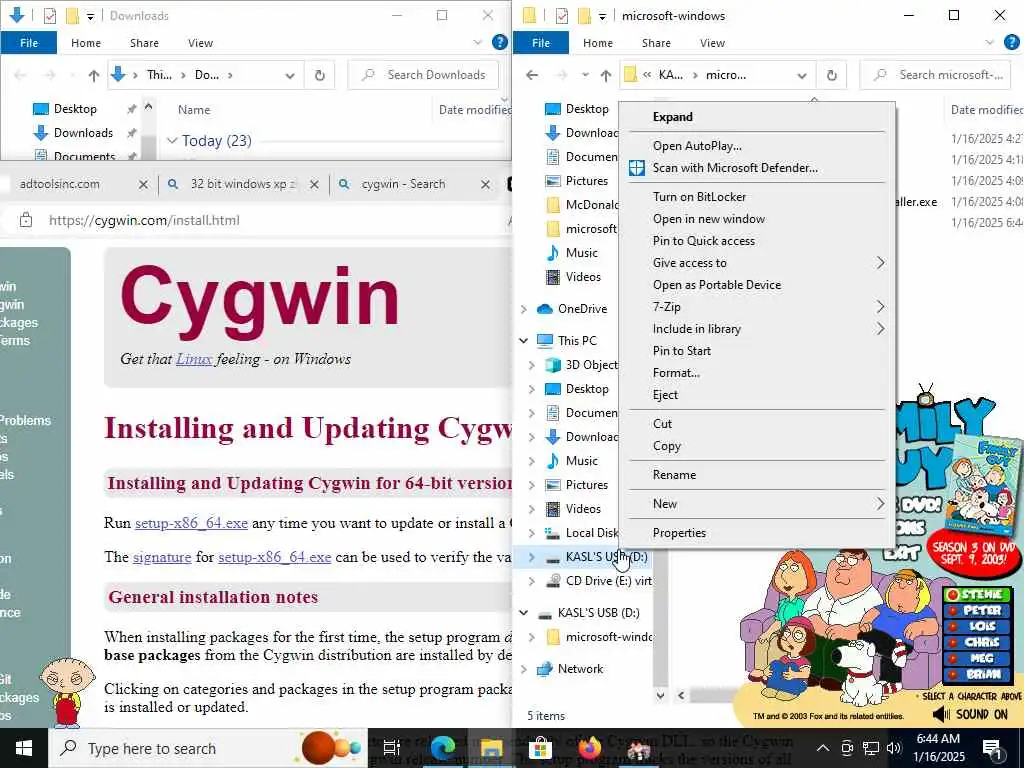The width and height of the screenshot is (1024, 768).
Task: Expand Network tree node
Action: click(524, 669)
